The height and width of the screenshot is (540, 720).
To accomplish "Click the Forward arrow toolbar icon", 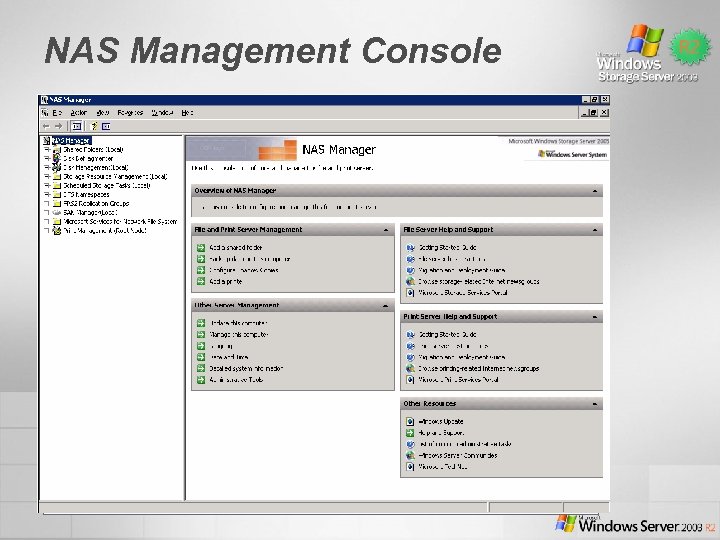I will 58,126.
